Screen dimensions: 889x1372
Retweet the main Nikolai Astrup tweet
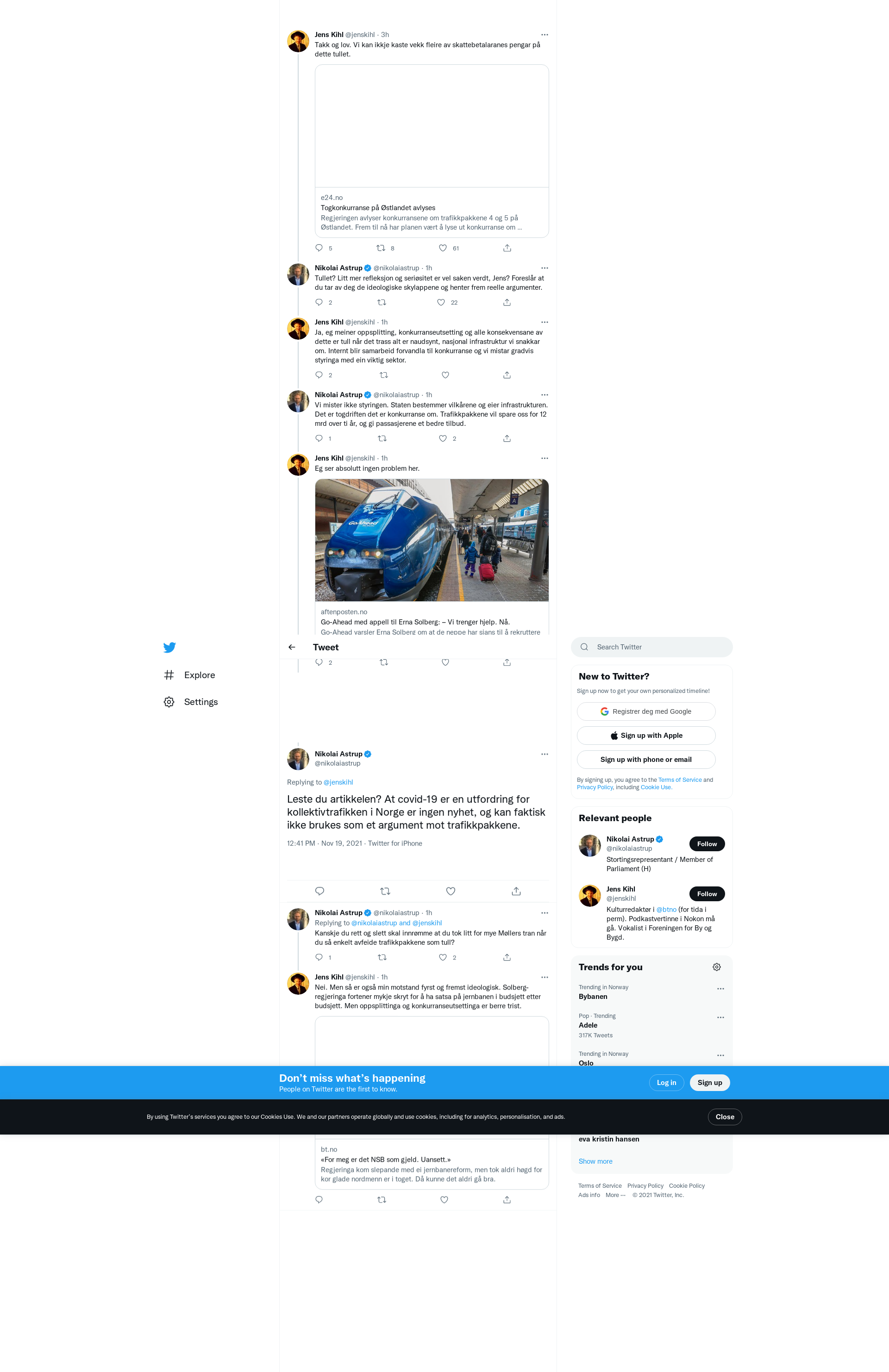coord(385,891)
